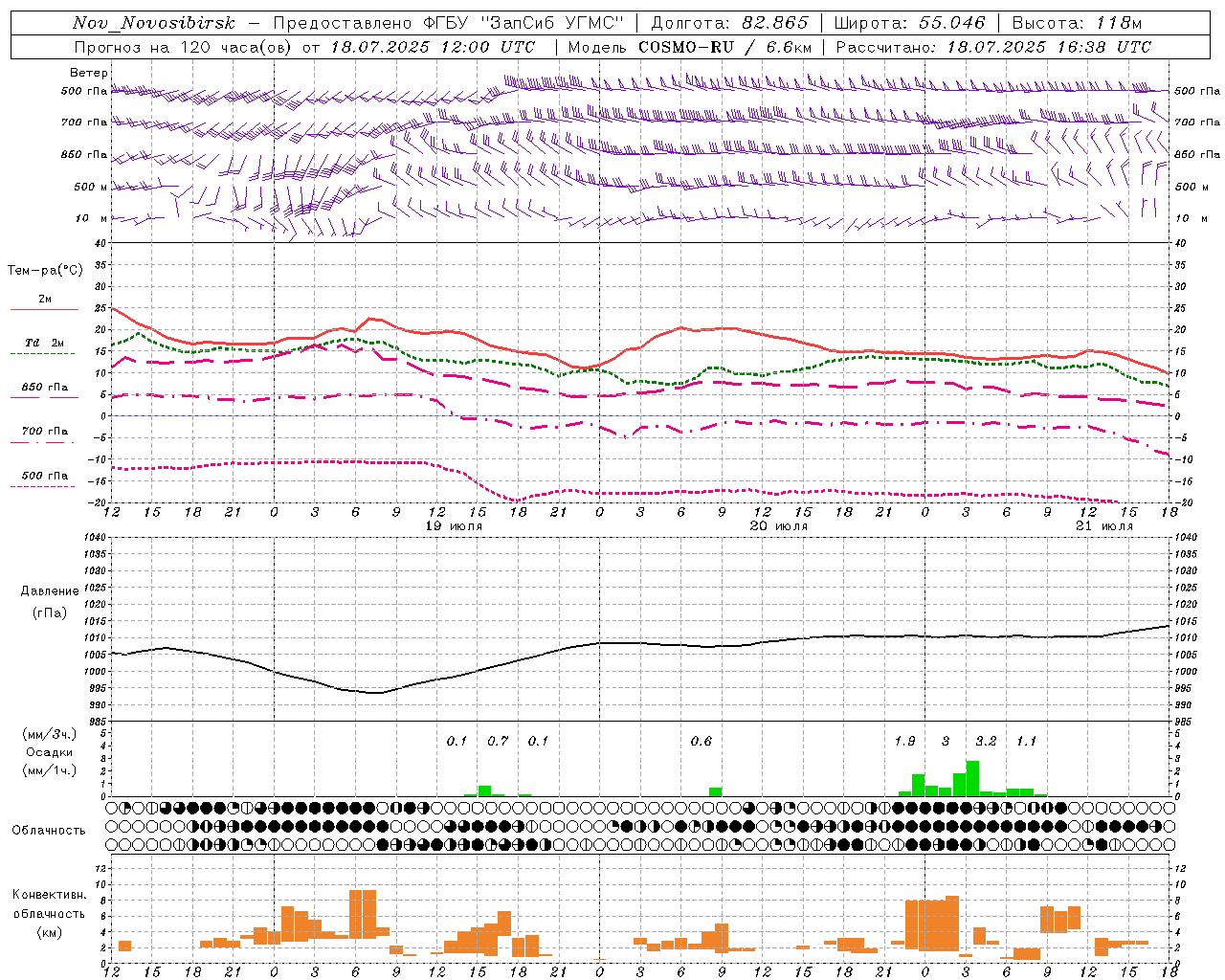Click the red line sample under 2м legend
The width and height of the screenshot is (1225, 980).
[x=44, y=310]
